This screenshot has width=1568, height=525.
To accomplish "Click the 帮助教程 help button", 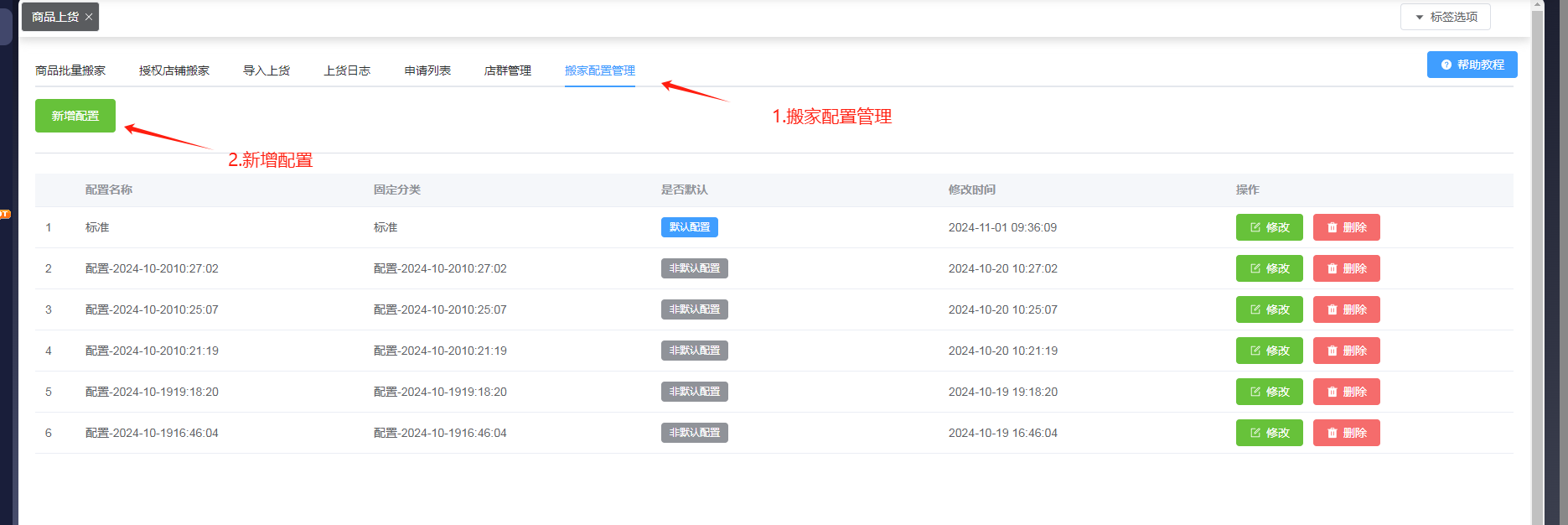I will click(1472, 65).
